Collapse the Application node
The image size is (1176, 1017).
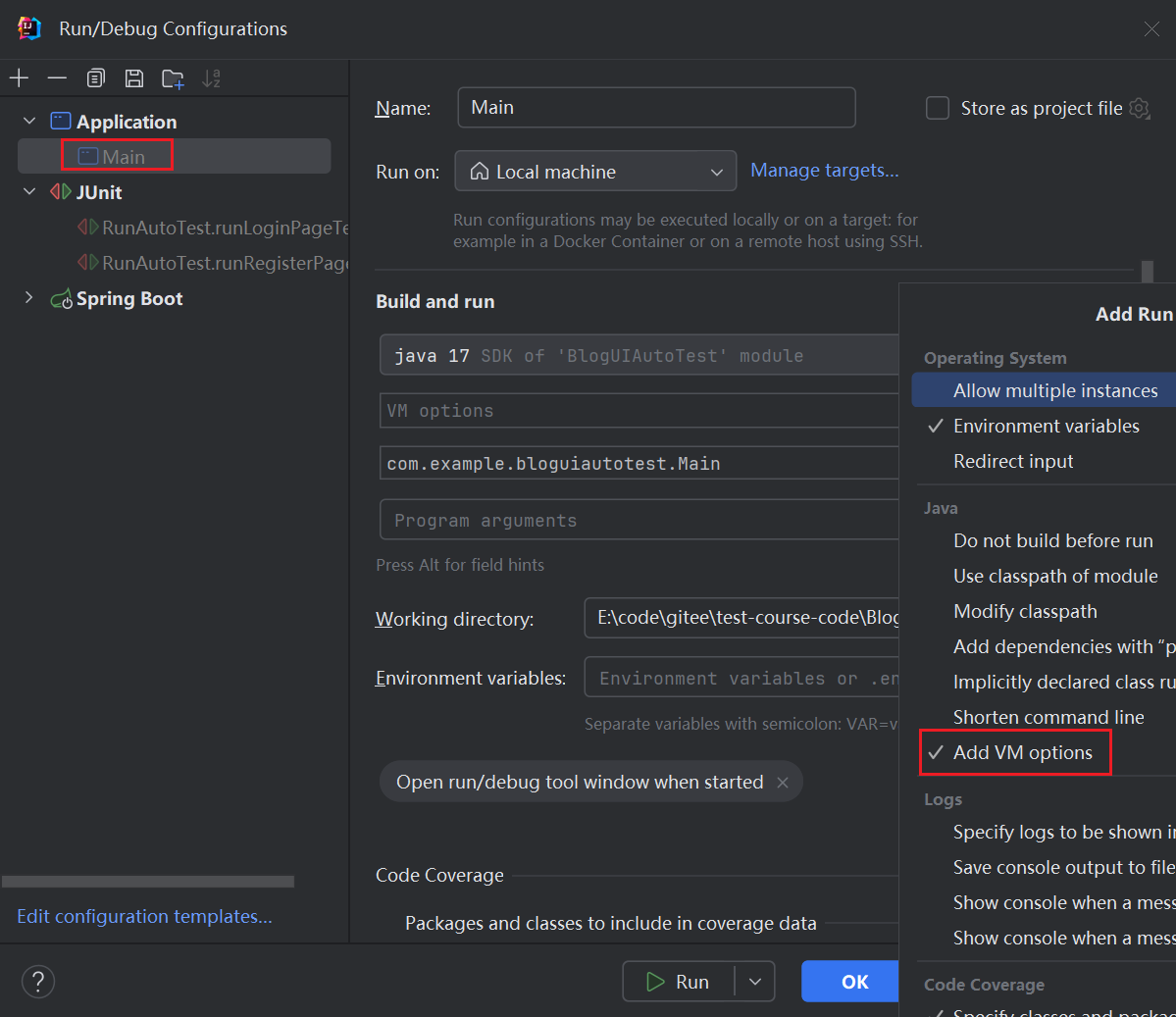pos(29,121)
